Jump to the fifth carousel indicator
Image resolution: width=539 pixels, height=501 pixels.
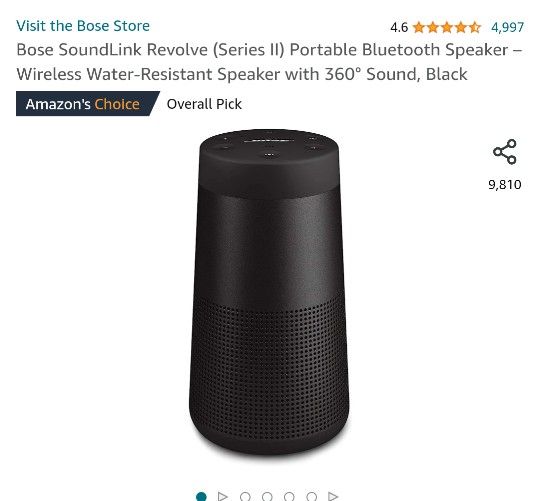point(289,497)
